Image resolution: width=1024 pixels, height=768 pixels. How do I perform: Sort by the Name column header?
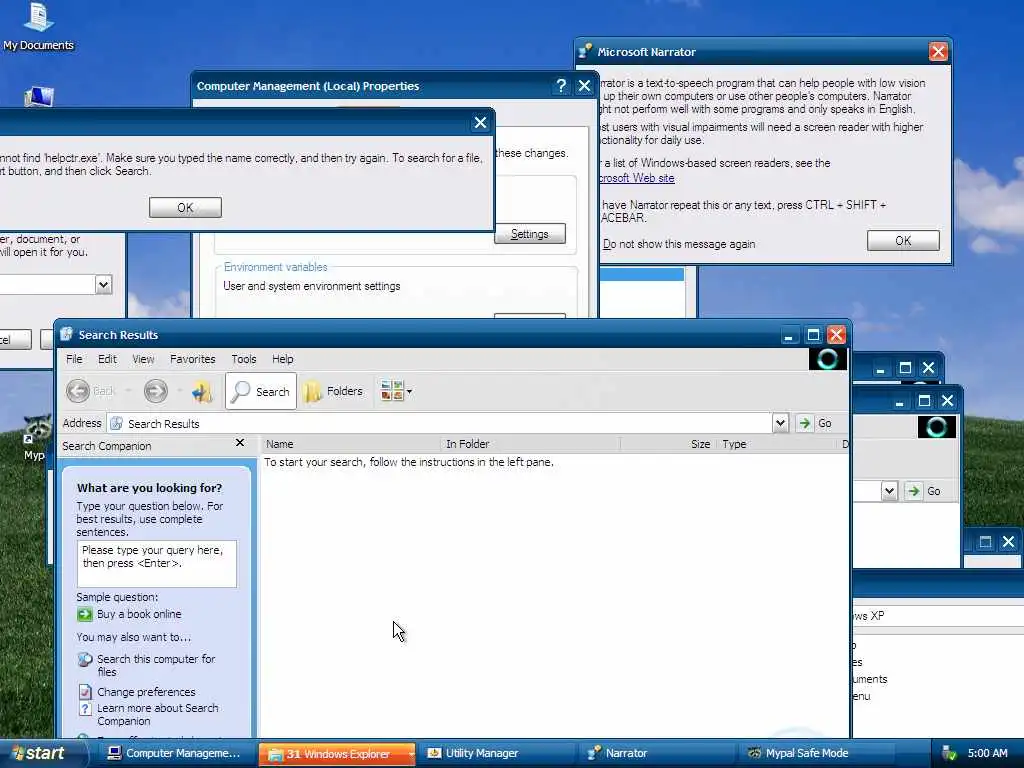pyautogui.click(x=351, y=444)
